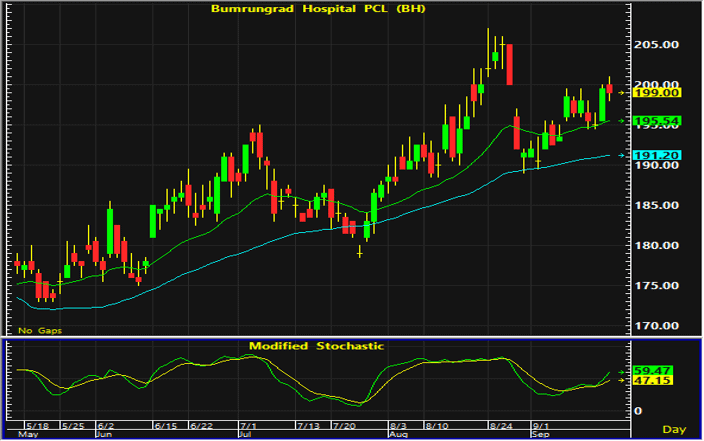
Task: Click the Aug month label
Action: coord(398,435)
